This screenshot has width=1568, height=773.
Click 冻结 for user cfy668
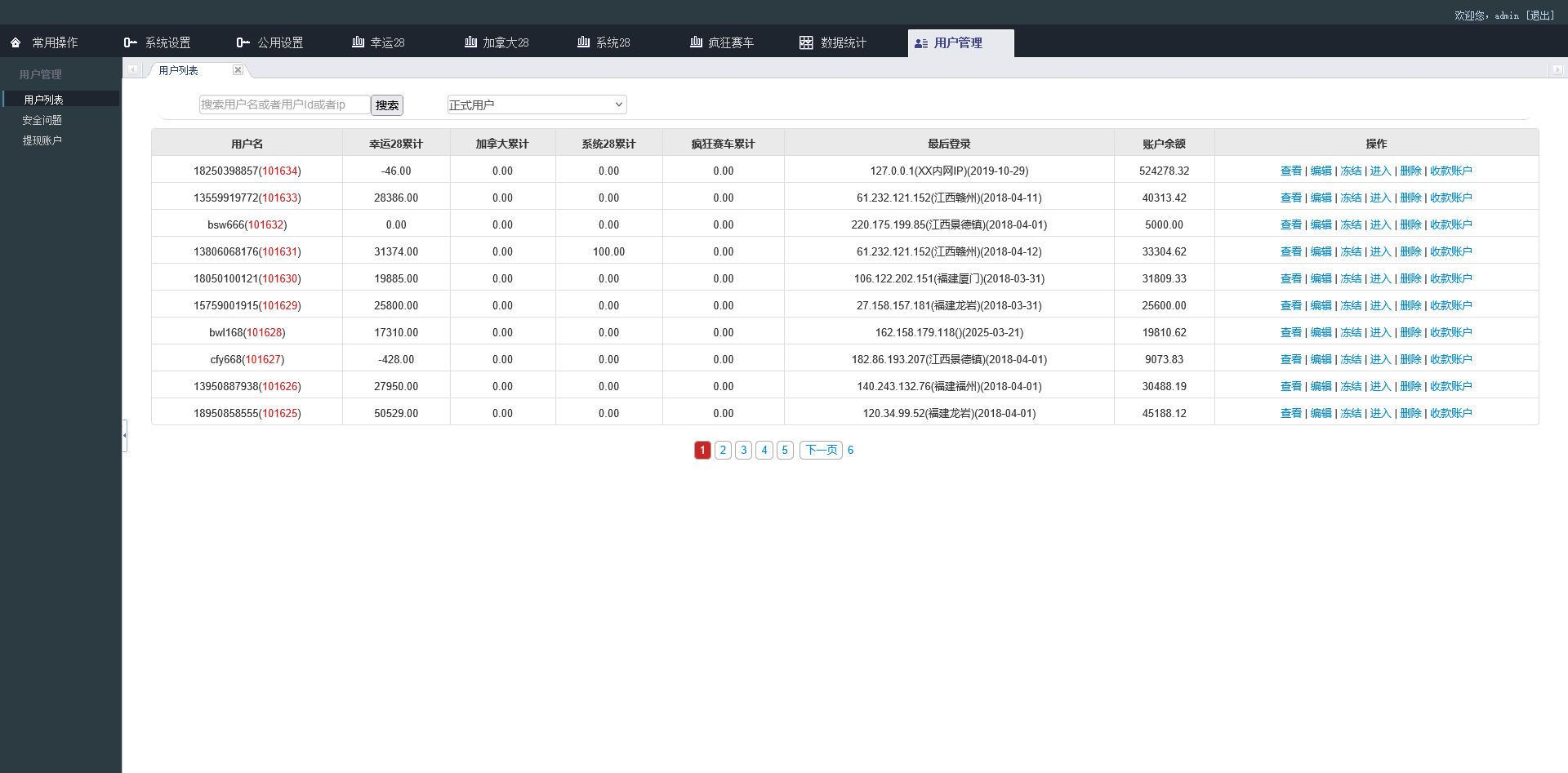tap(1351, 359)
